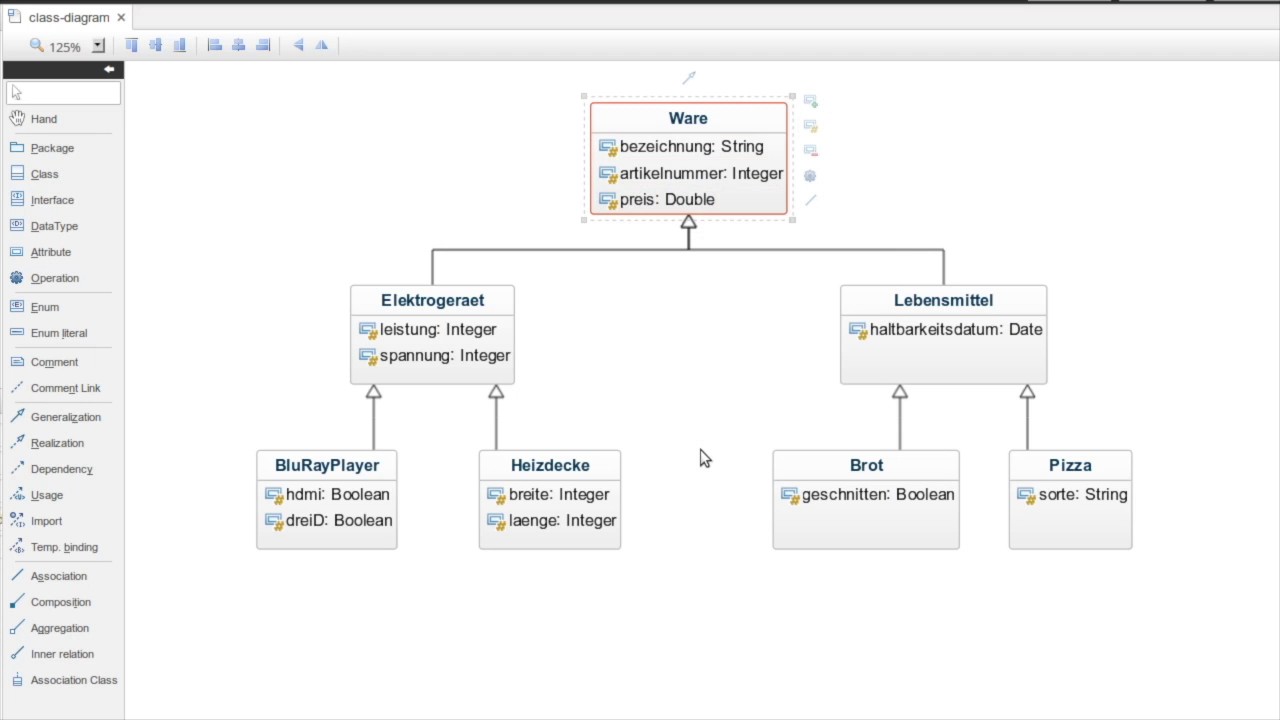1280x720 pixels.
Task: Select the Elektrogeraet class header
Action: [432, 300]
